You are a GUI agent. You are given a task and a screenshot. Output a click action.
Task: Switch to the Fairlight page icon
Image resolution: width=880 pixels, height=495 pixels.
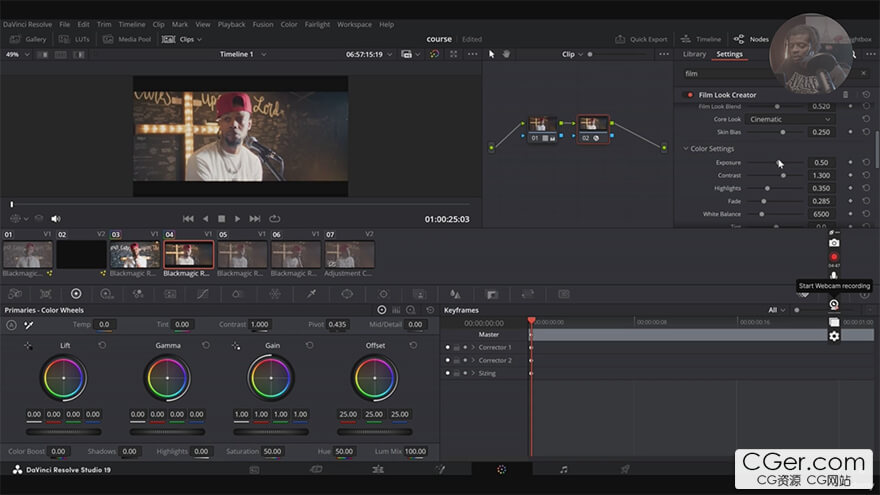(x=563, y=469)
